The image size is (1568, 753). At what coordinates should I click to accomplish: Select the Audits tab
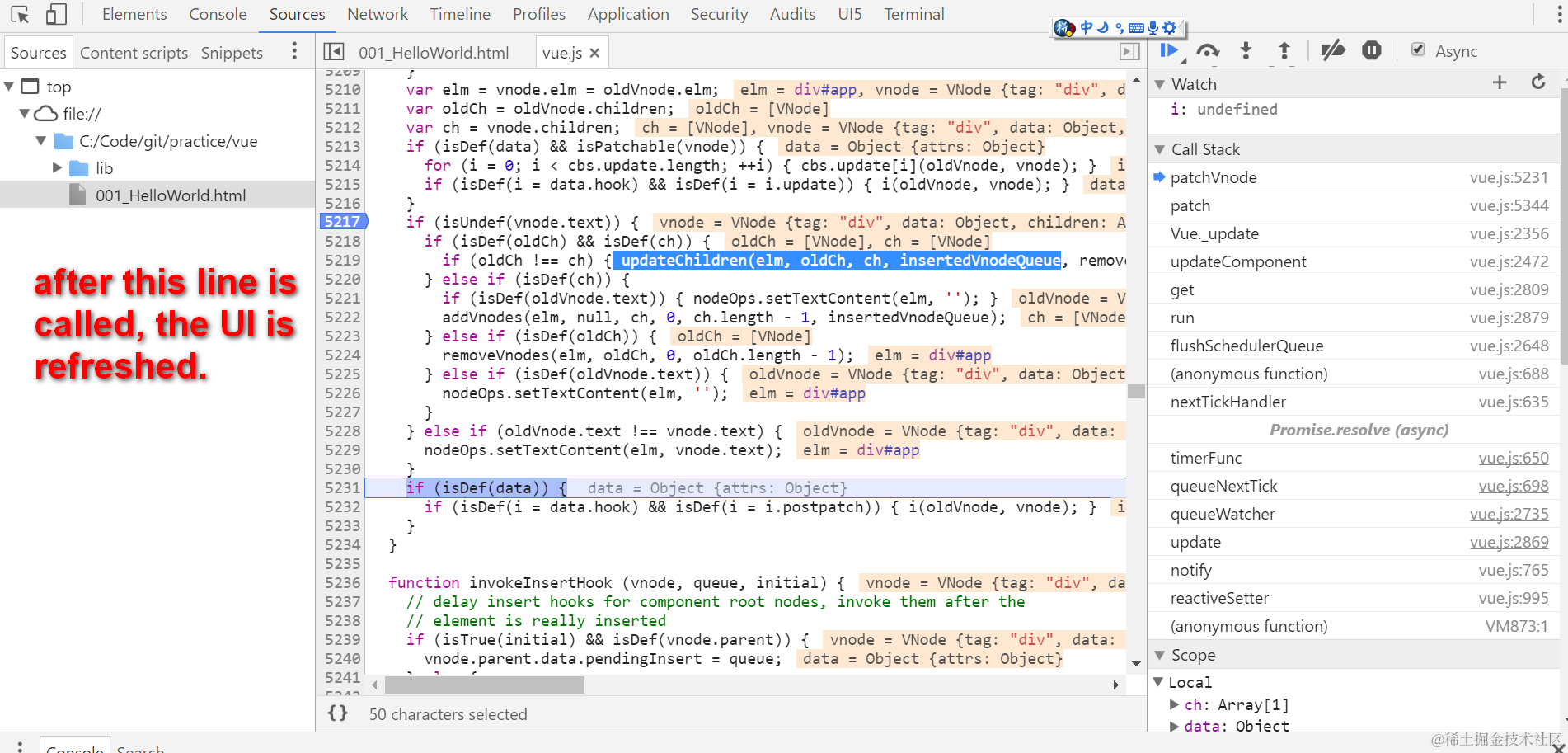click(x=792, y=14)
